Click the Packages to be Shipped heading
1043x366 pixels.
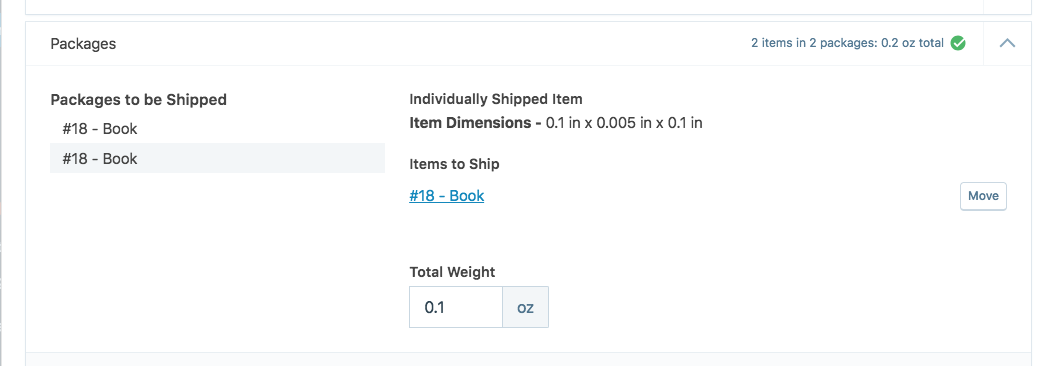138,100
